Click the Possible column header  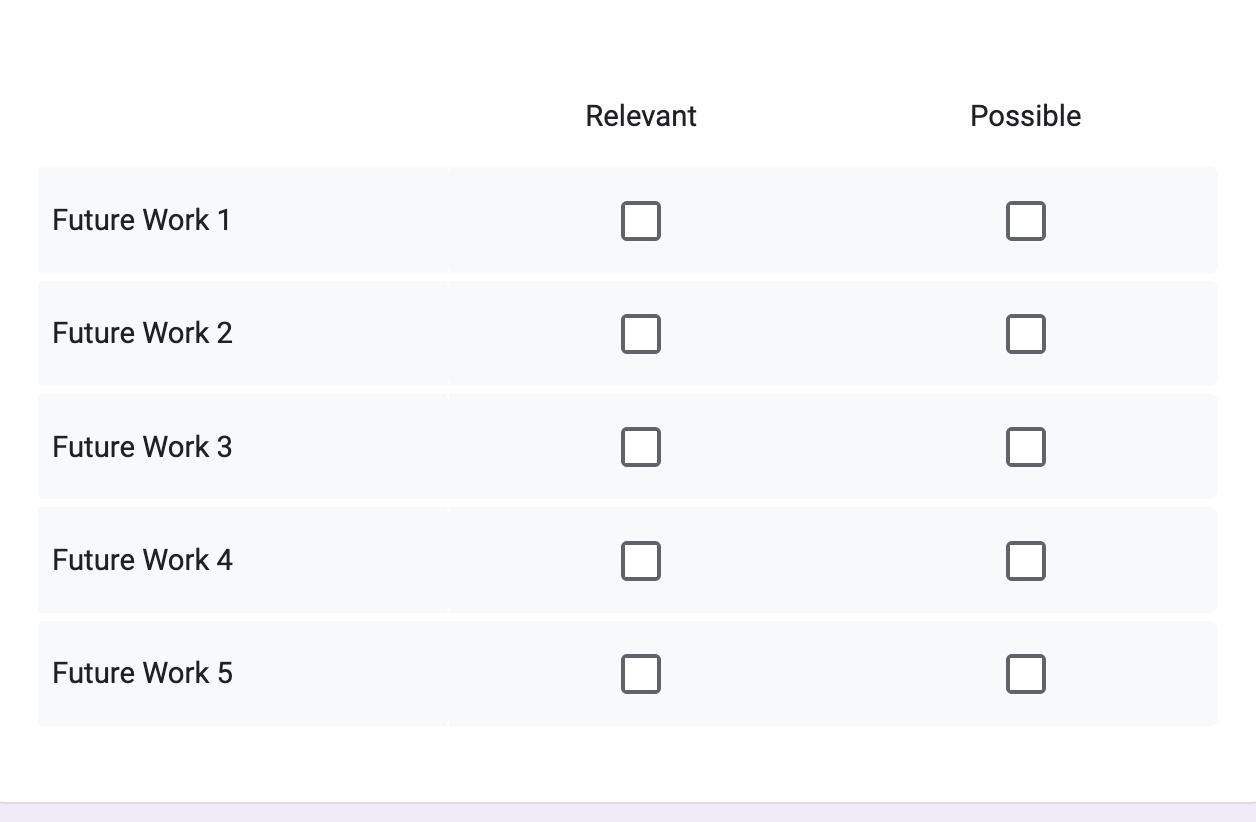tap(1026, 116)
